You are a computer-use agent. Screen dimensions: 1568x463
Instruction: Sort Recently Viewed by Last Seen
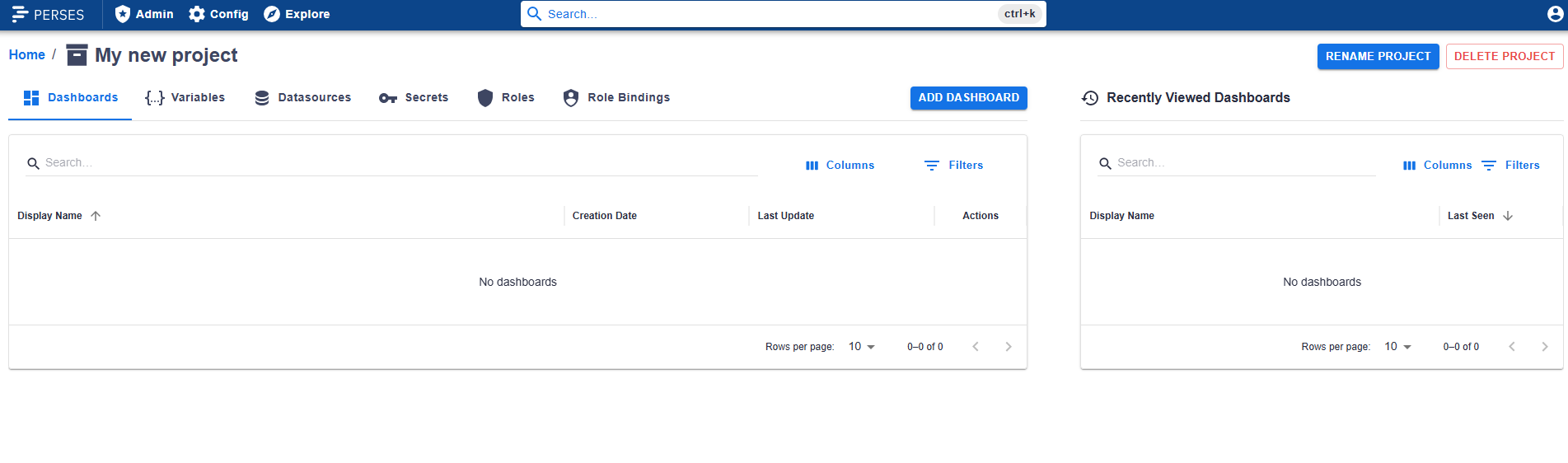(x=1471, y=216)
